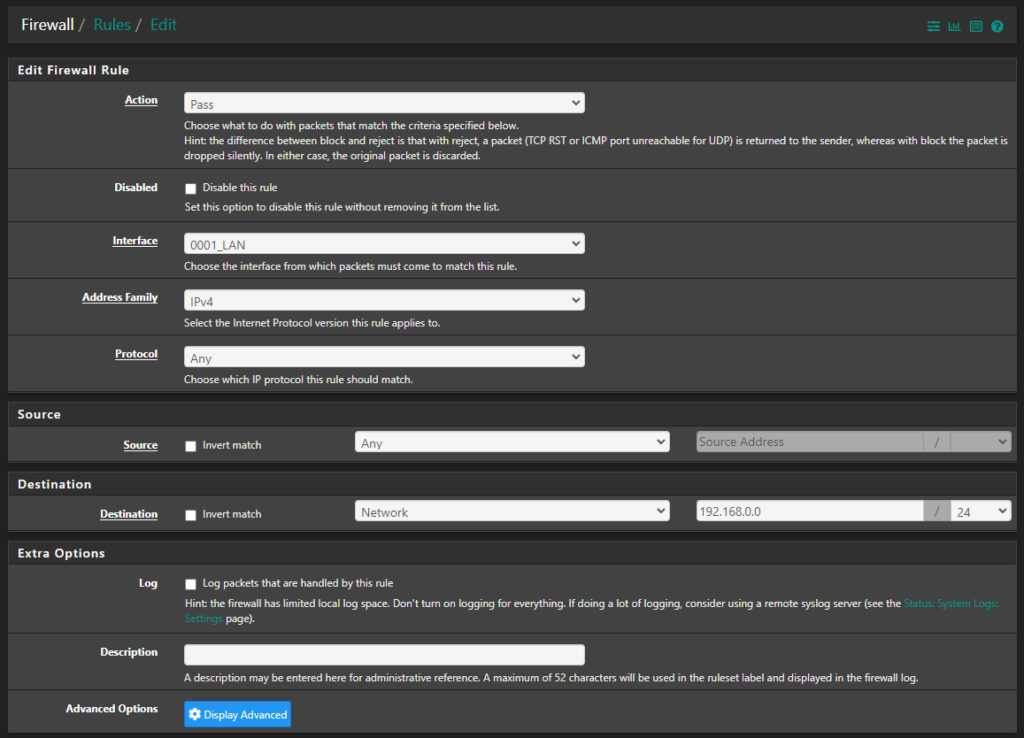This screenshot has width=1024, height=738.
Task: Open the Destination type dropdown showing Network
Action: point(512,510)
